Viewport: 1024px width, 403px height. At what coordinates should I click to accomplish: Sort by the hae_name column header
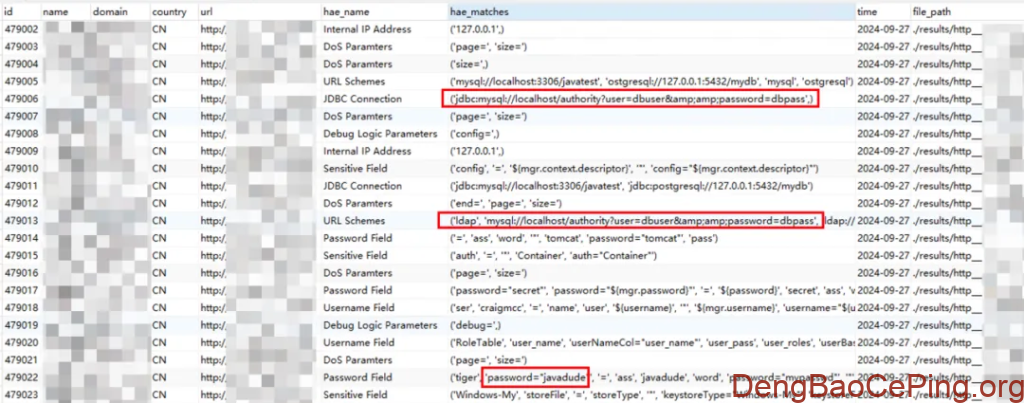tap(345, 10)
